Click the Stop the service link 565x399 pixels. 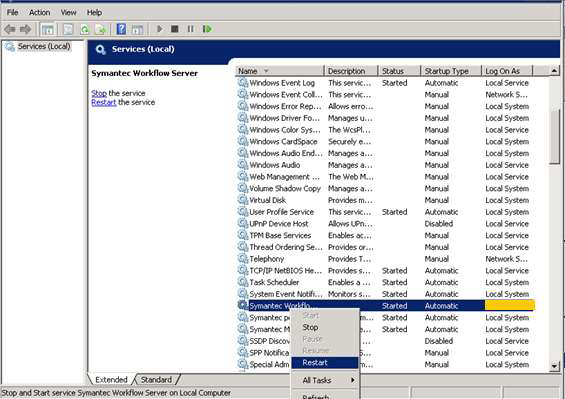99,93
